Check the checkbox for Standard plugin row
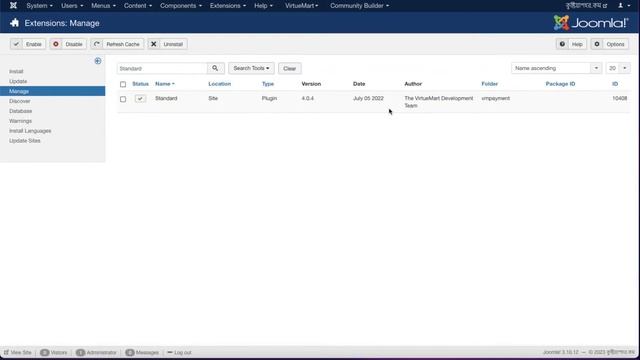This screenshot has width=640, height=360. [123, 99]
